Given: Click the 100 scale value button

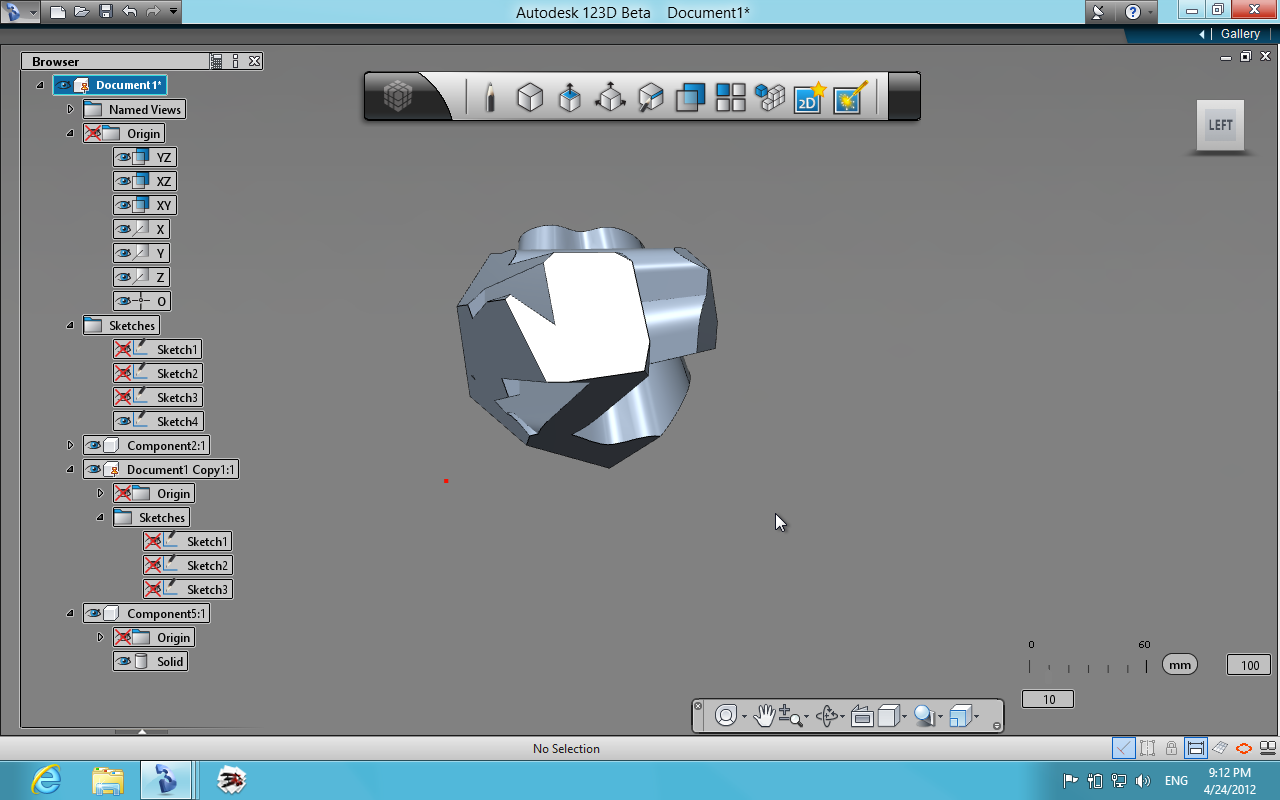Looking at the screenshot, I should (x=1248, y=663).
